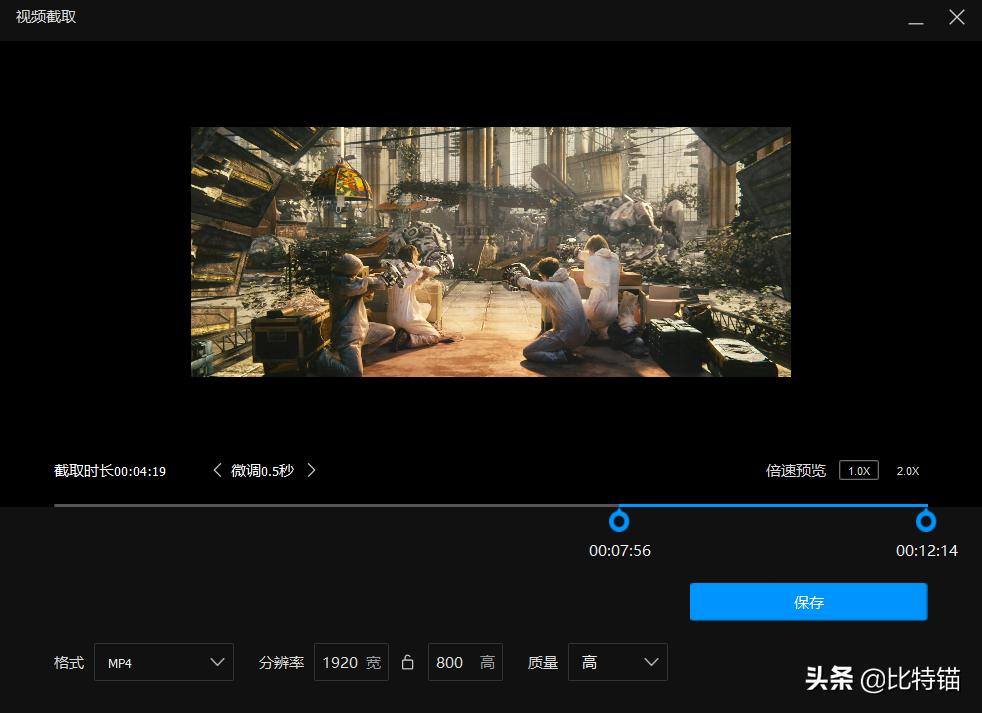Minimize the 视频截取 window
982x713 pixels.
916,17
